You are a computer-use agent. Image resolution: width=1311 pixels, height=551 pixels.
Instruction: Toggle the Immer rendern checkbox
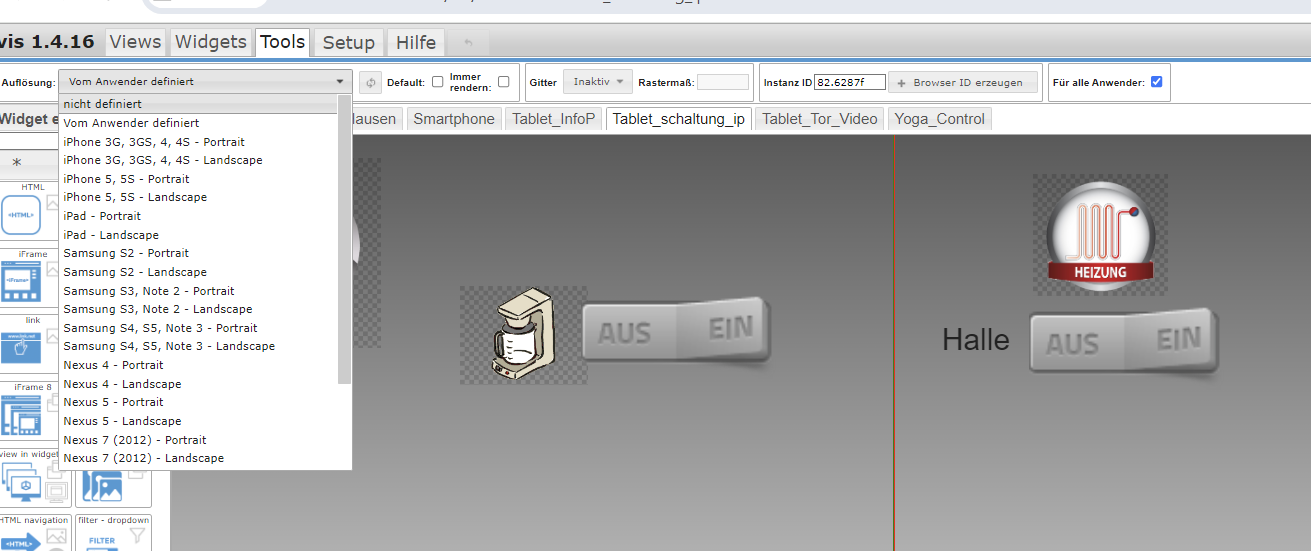point(504,82)
